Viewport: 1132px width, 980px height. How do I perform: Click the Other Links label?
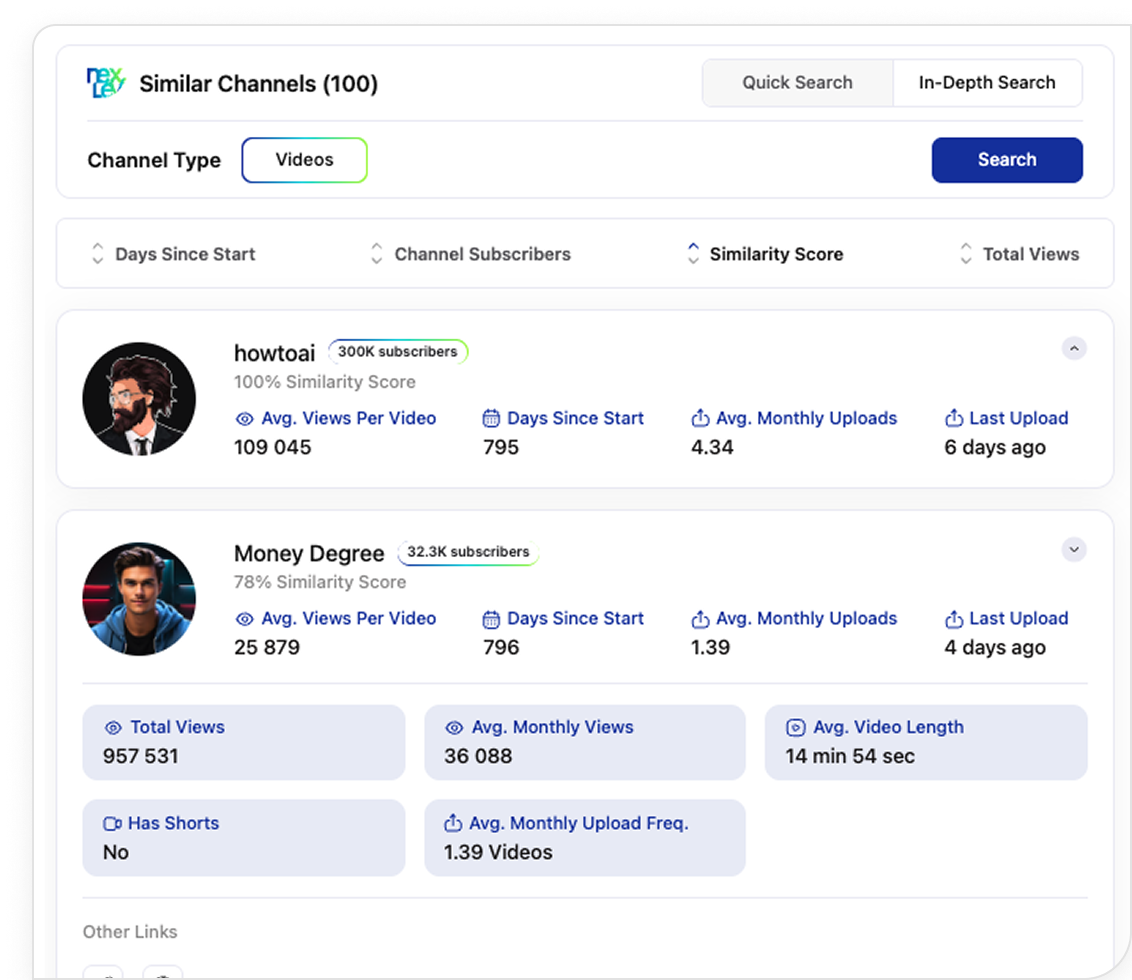click(x=130, y=932)
